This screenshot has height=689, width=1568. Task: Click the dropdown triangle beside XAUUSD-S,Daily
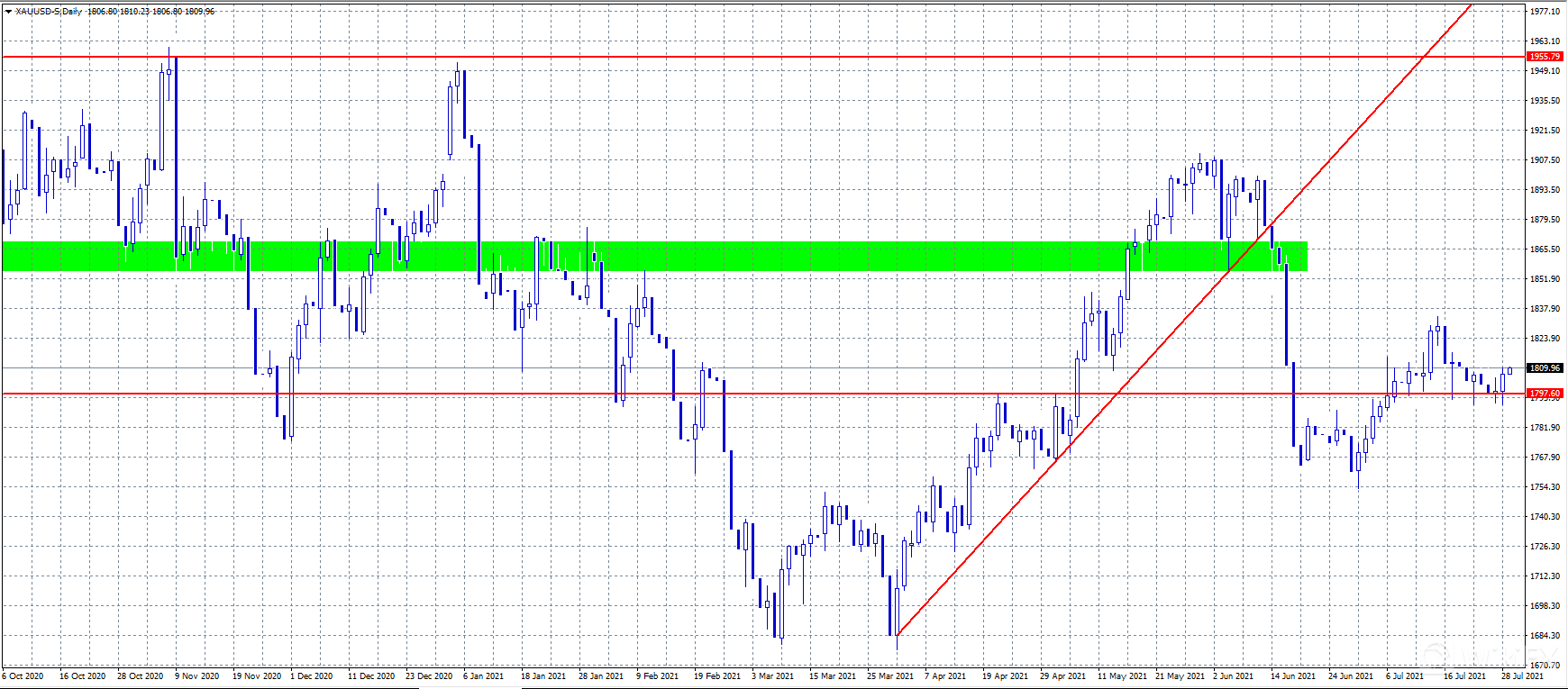pos(8,12)
